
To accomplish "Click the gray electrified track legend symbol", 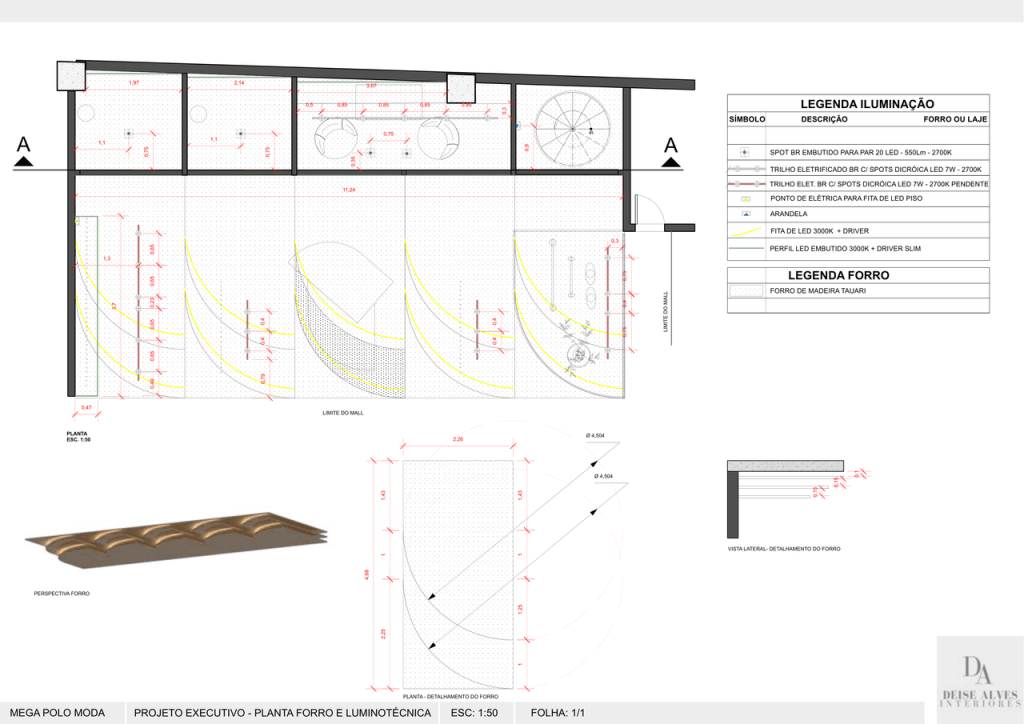I will pyautogui.click(x=746, y=169).
